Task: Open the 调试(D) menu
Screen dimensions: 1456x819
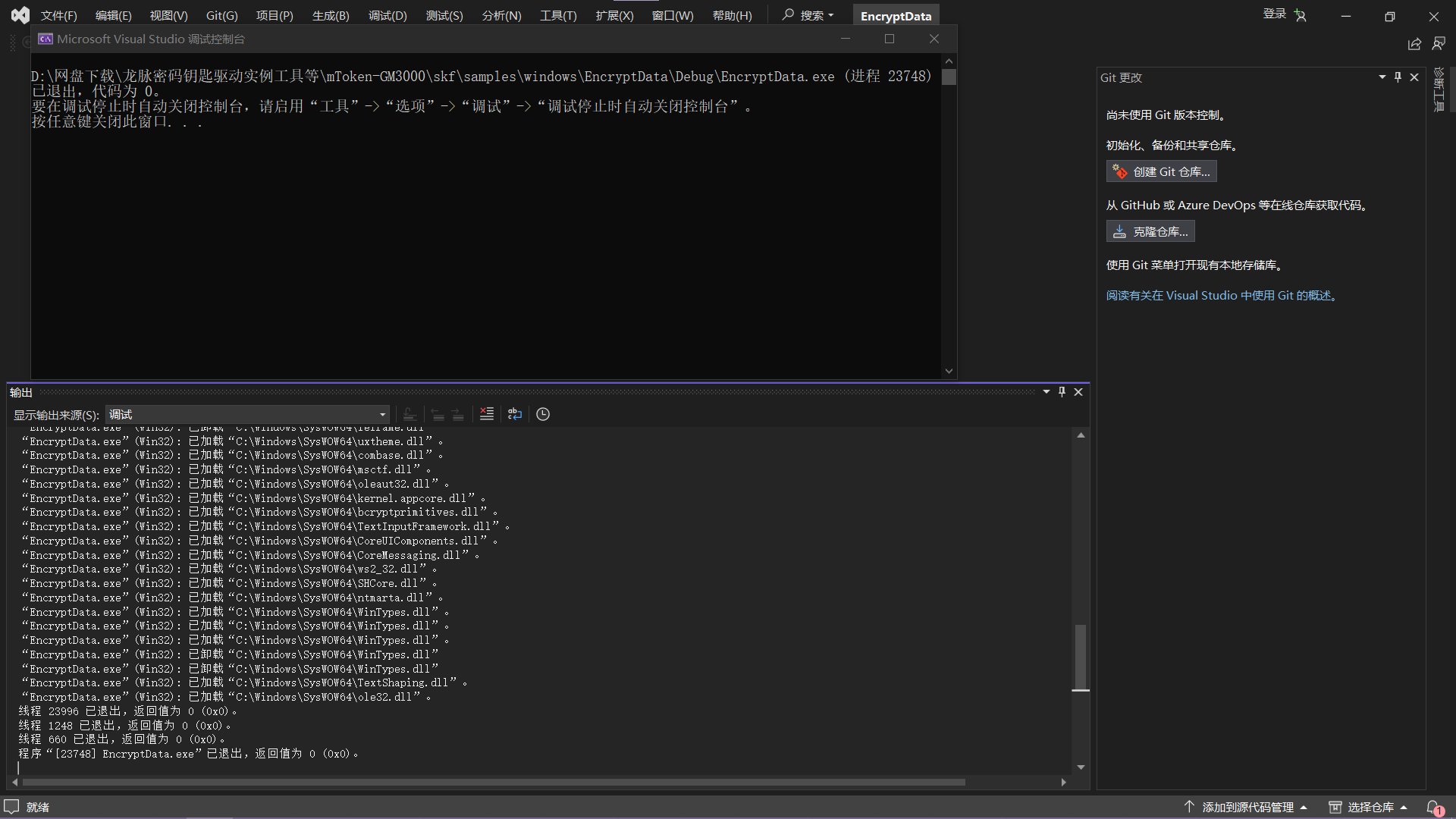Action: (388, 16)
